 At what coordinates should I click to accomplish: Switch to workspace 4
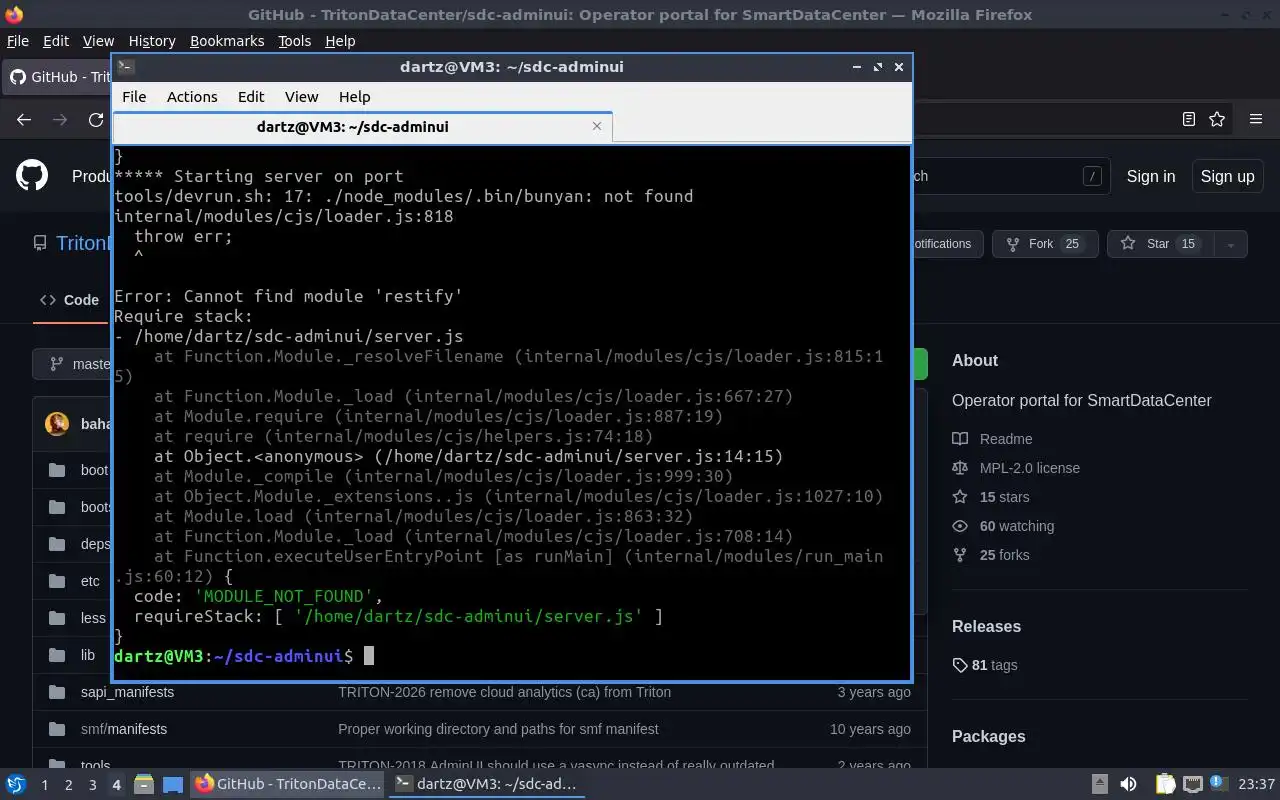pos(116,785)
